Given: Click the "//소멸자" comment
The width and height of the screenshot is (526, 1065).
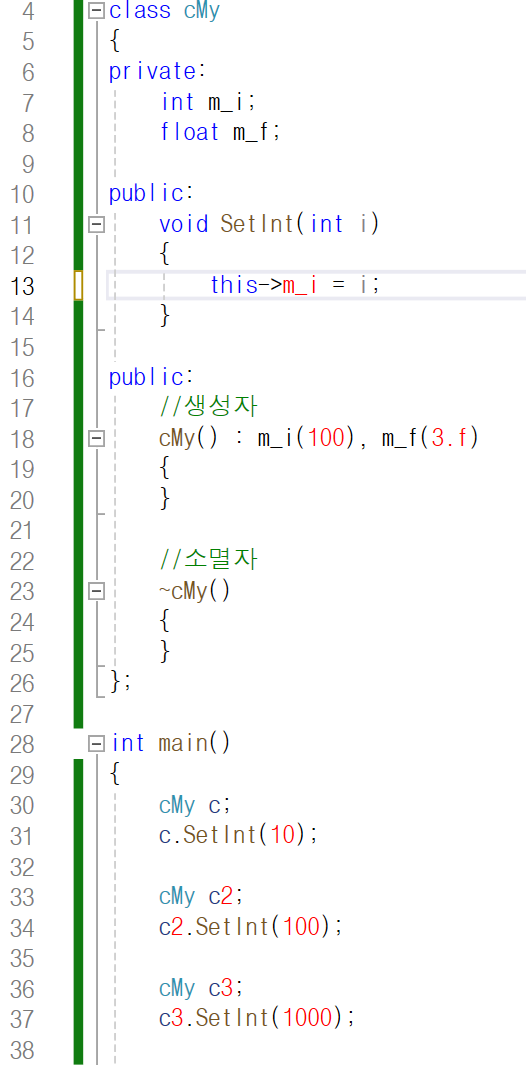Looking at the screenshot, I should [208, 560].
